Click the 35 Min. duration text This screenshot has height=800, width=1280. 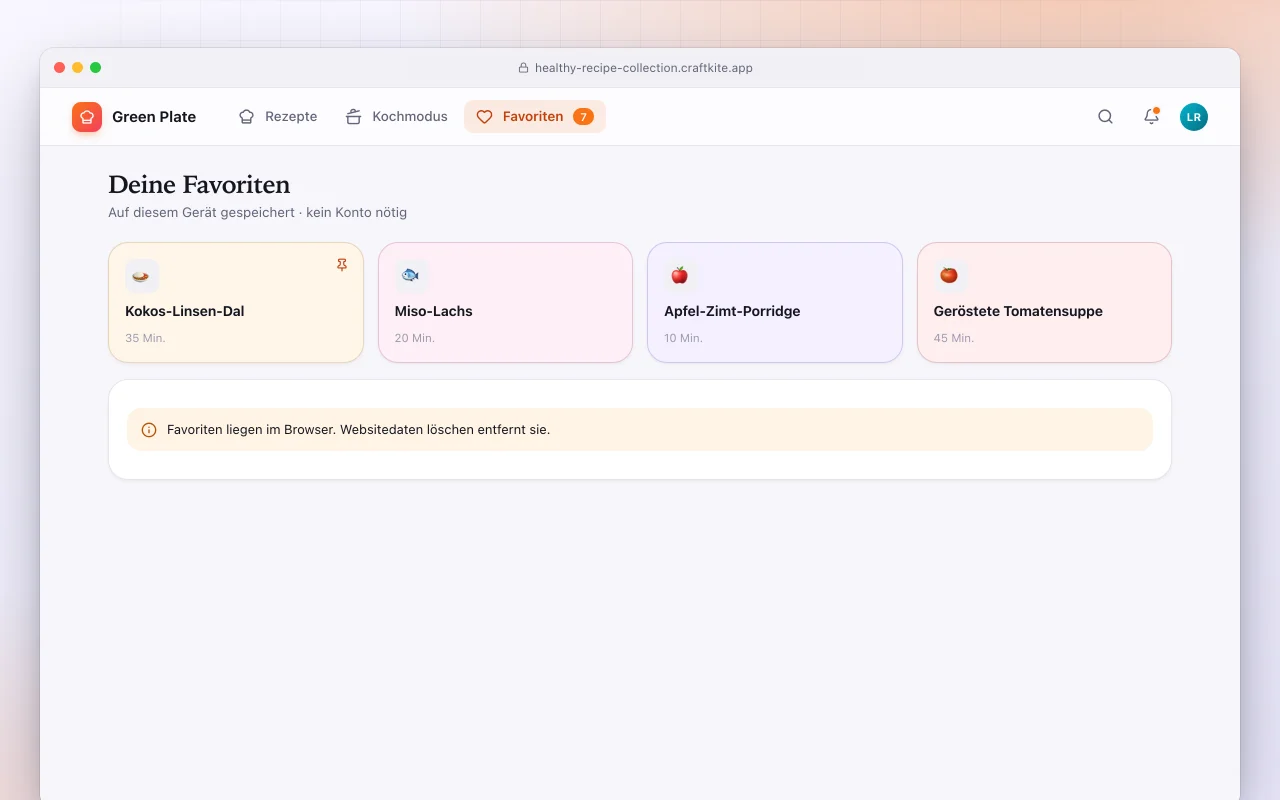coord(145,338)
